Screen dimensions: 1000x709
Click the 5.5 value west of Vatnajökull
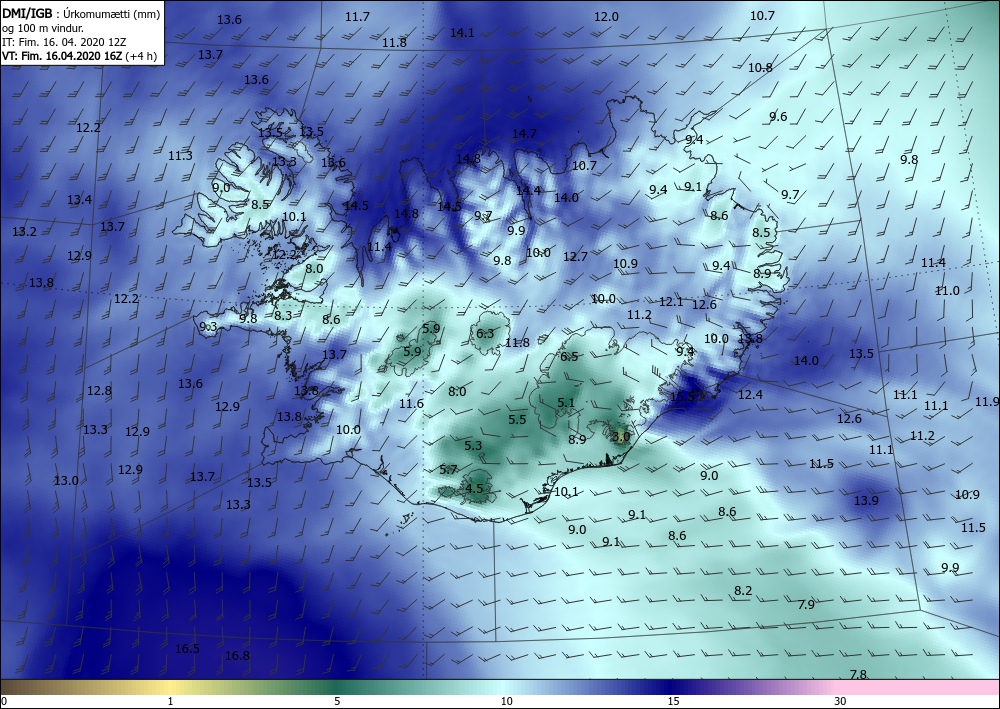coord(517,419)
